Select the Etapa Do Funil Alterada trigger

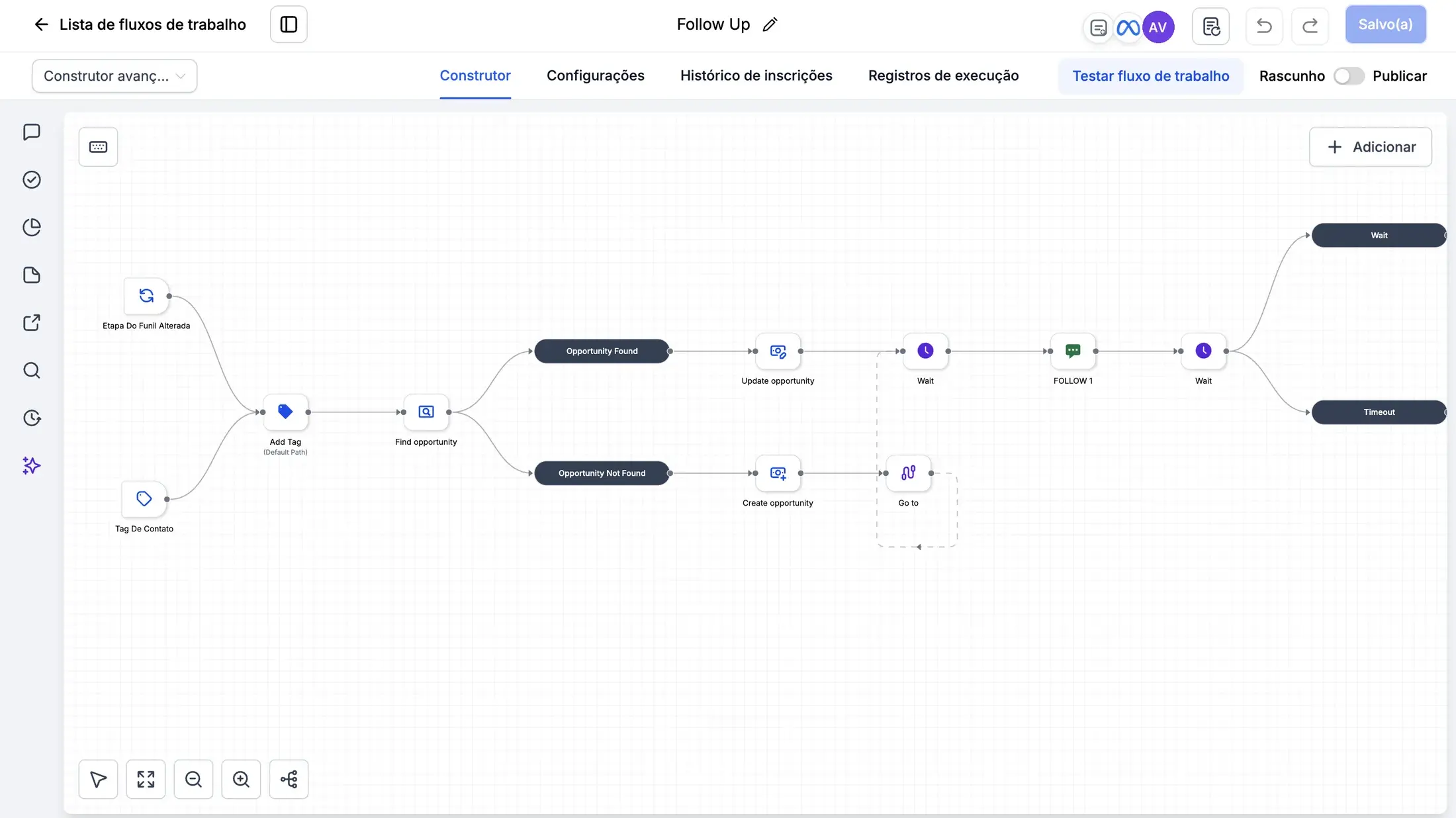pyautogui.click(x=146, y=296)
